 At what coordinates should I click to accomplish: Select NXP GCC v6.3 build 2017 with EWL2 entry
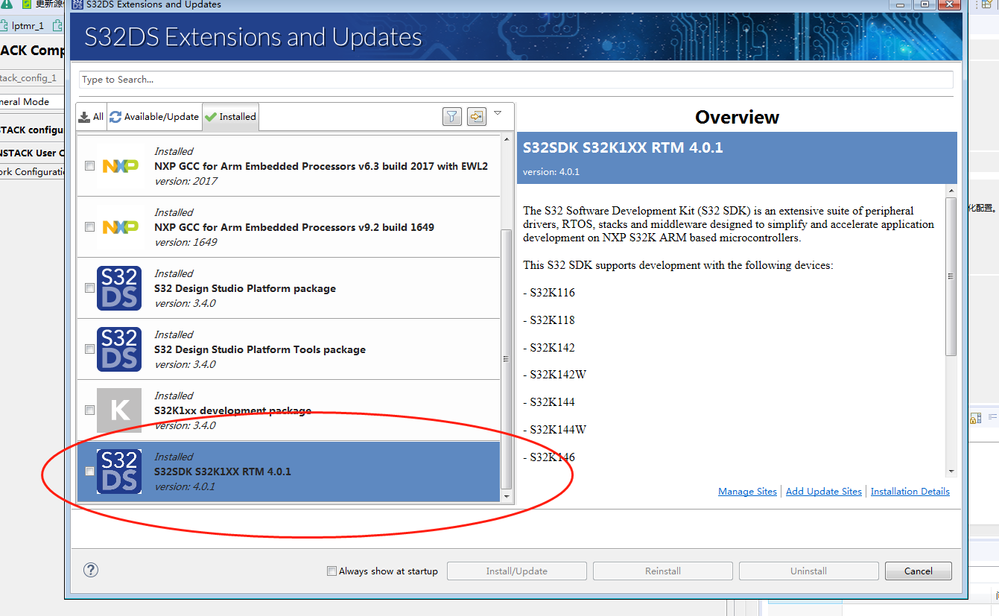tap(289, 166)
